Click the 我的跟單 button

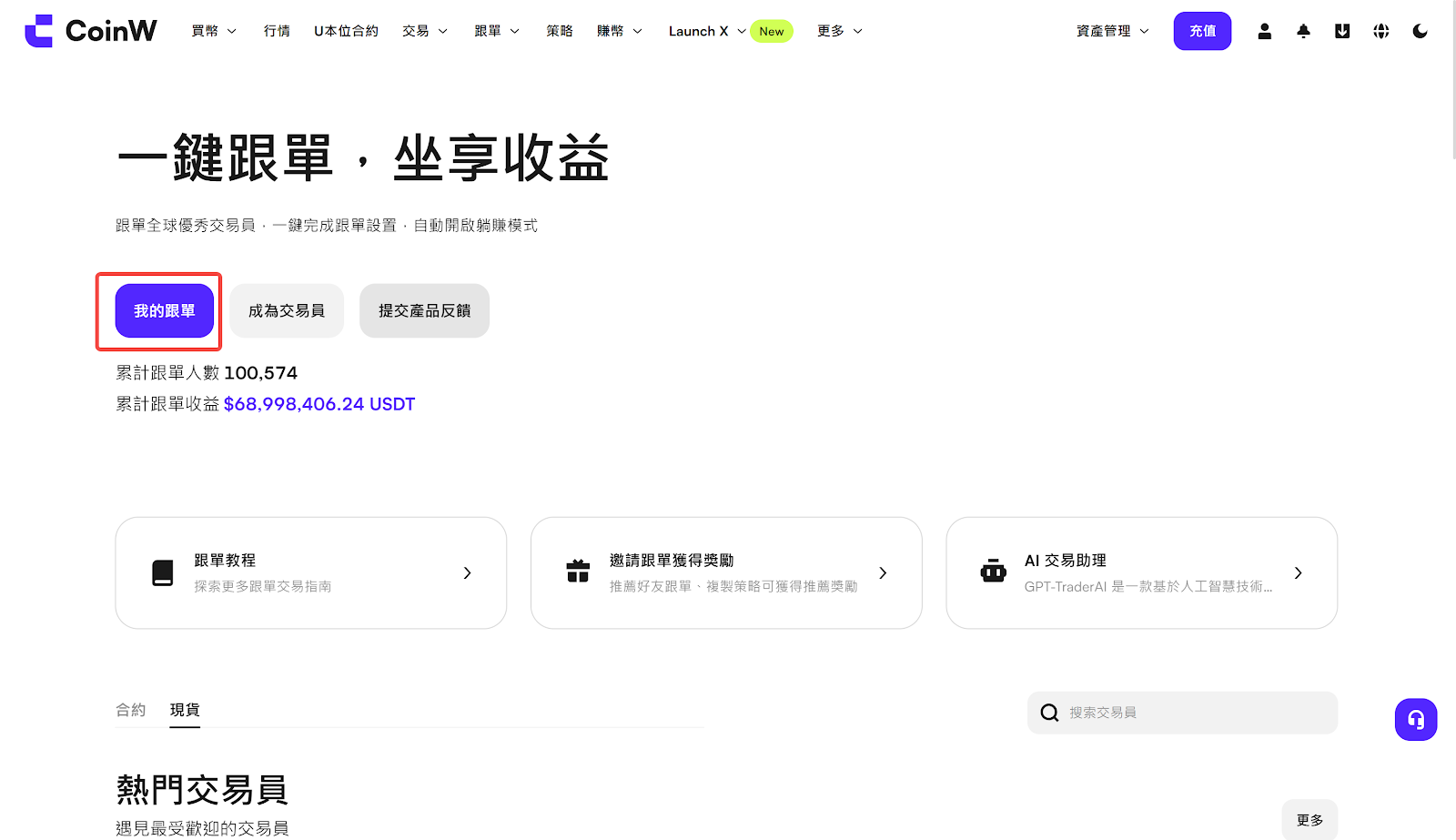point(164,311)
